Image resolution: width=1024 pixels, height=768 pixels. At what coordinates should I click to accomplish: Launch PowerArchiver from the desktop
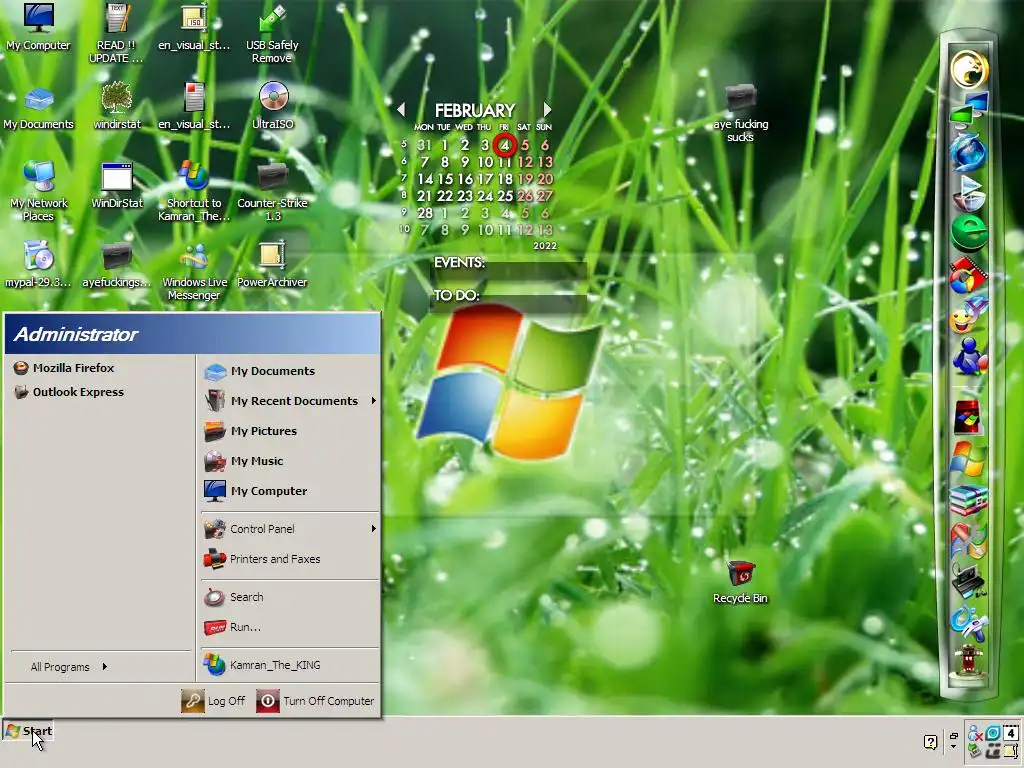click(272, 265)
